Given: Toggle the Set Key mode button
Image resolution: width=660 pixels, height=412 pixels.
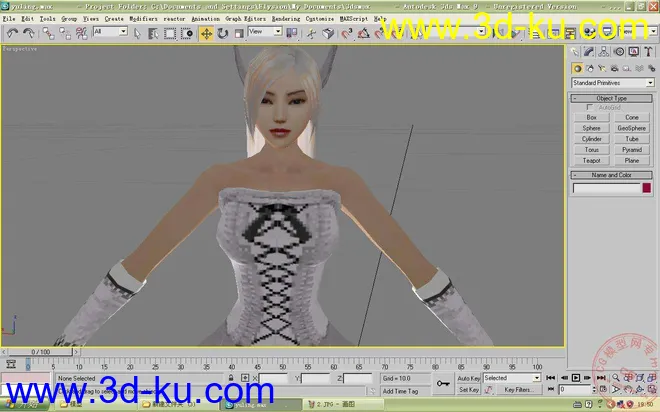Looking at the screenshot, I should click(x=469, y=389).
